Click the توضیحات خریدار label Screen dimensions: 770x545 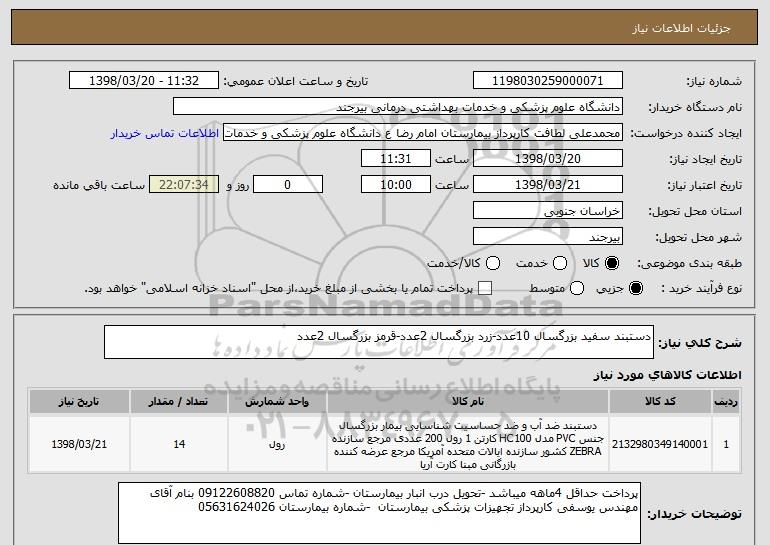(694, 514)
